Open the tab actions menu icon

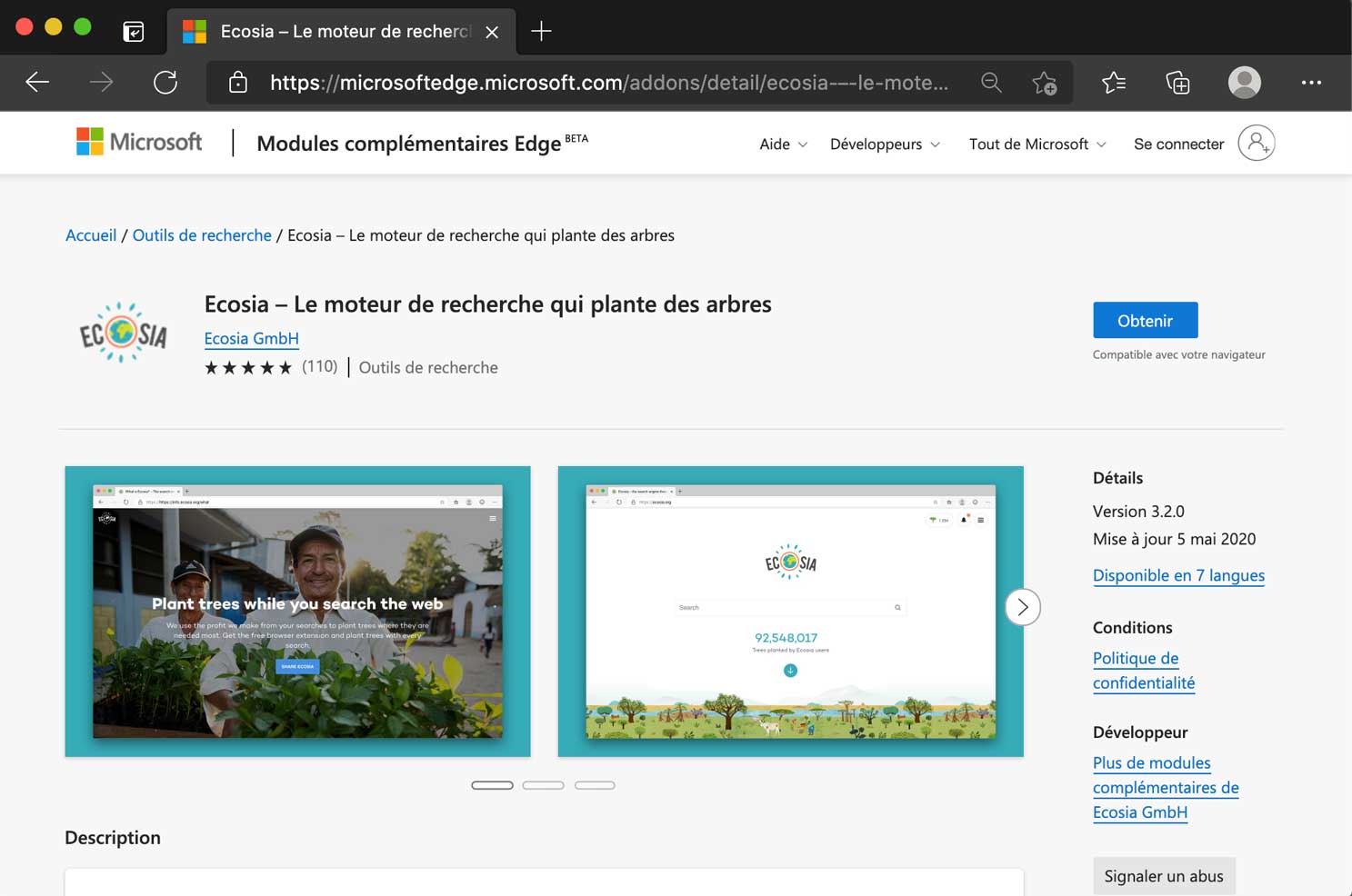pos(134,32)
